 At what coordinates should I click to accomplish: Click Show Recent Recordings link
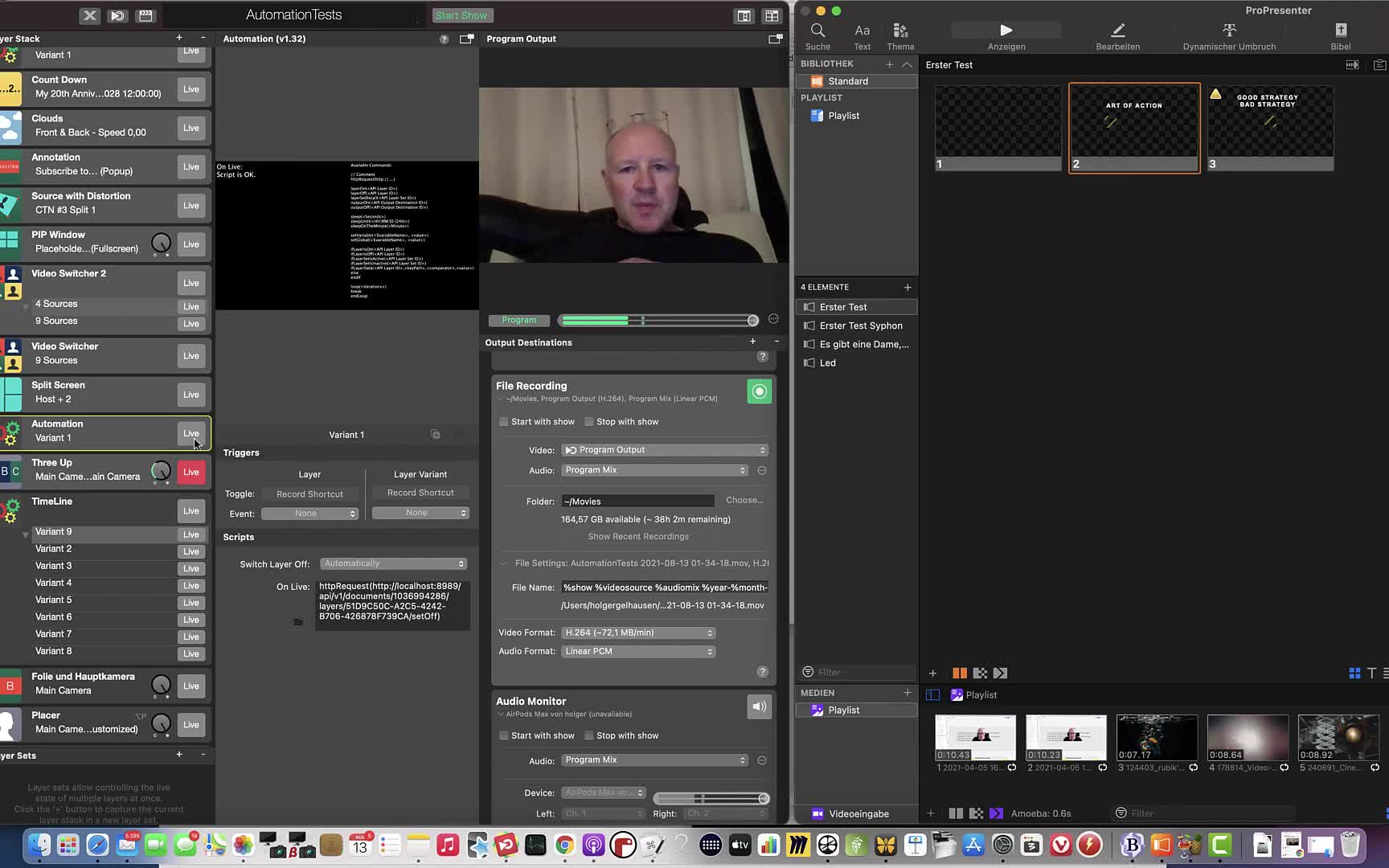[638, 536]
